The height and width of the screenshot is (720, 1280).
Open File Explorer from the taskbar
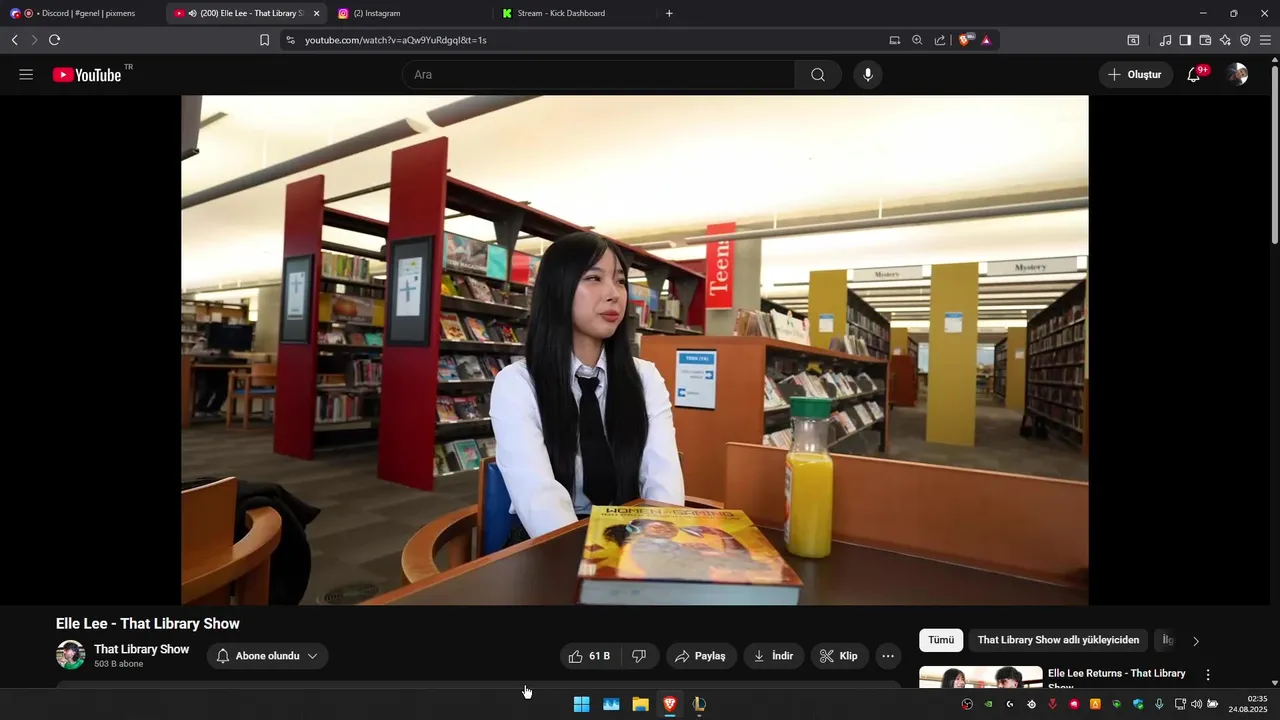point(640,704)
